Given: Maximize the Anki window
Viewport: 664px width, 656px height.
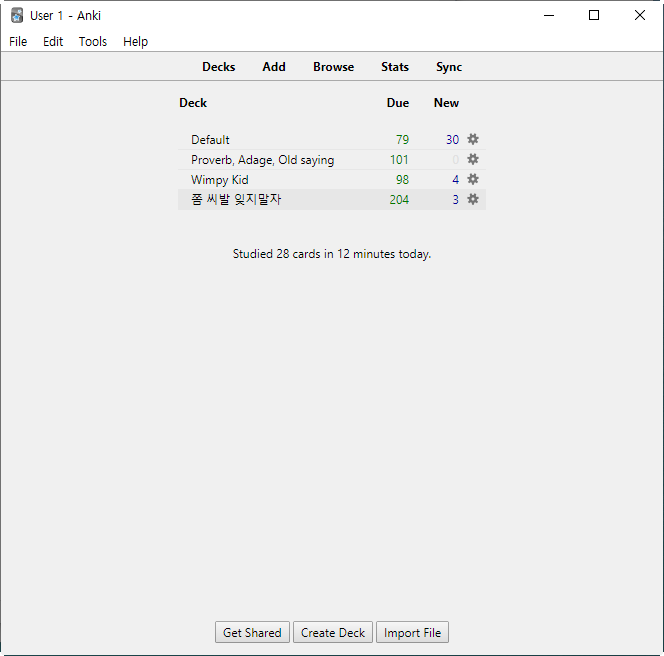Looking at the screenshot, I should [x=594, y=15].
